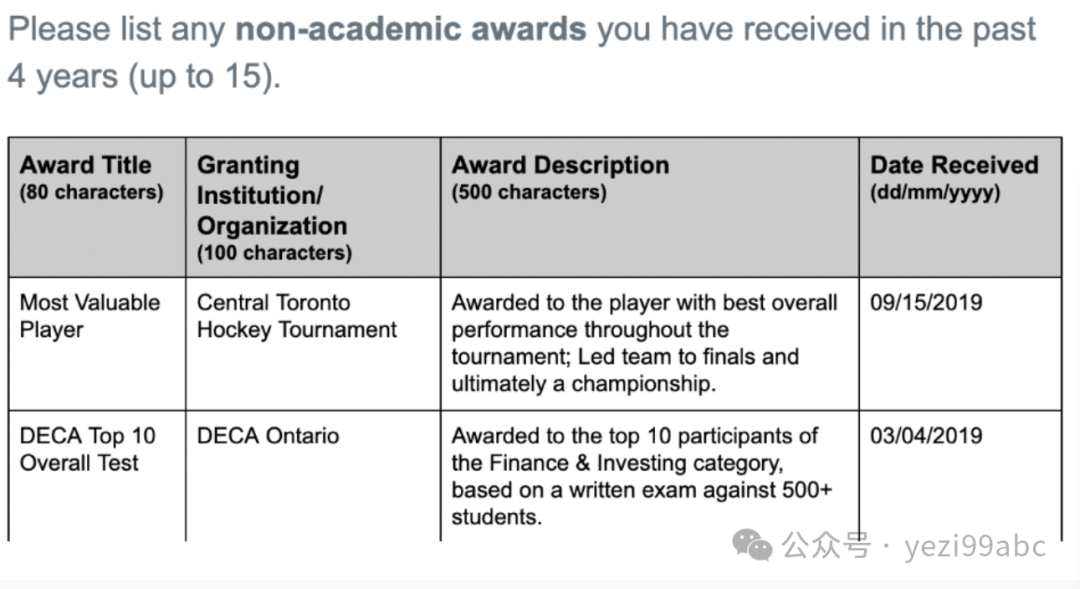The width and height of the screenshot is (1080, 589).
Task: Click the 'Award Description' column header
Action: click(650, 207)
